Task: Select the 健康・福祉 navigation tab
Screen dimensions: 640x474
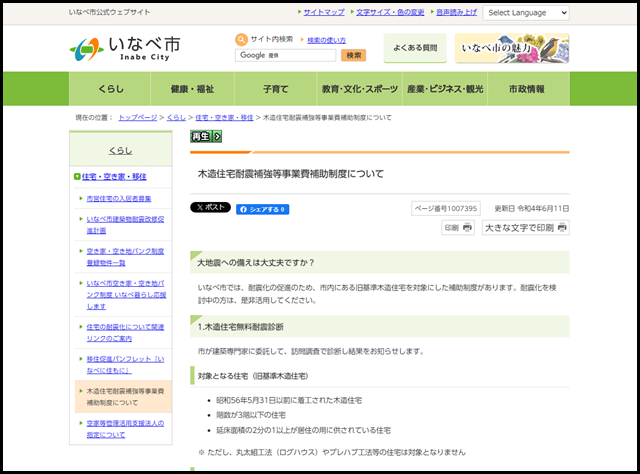Action: pyautogui.click(x=194, y=89)
